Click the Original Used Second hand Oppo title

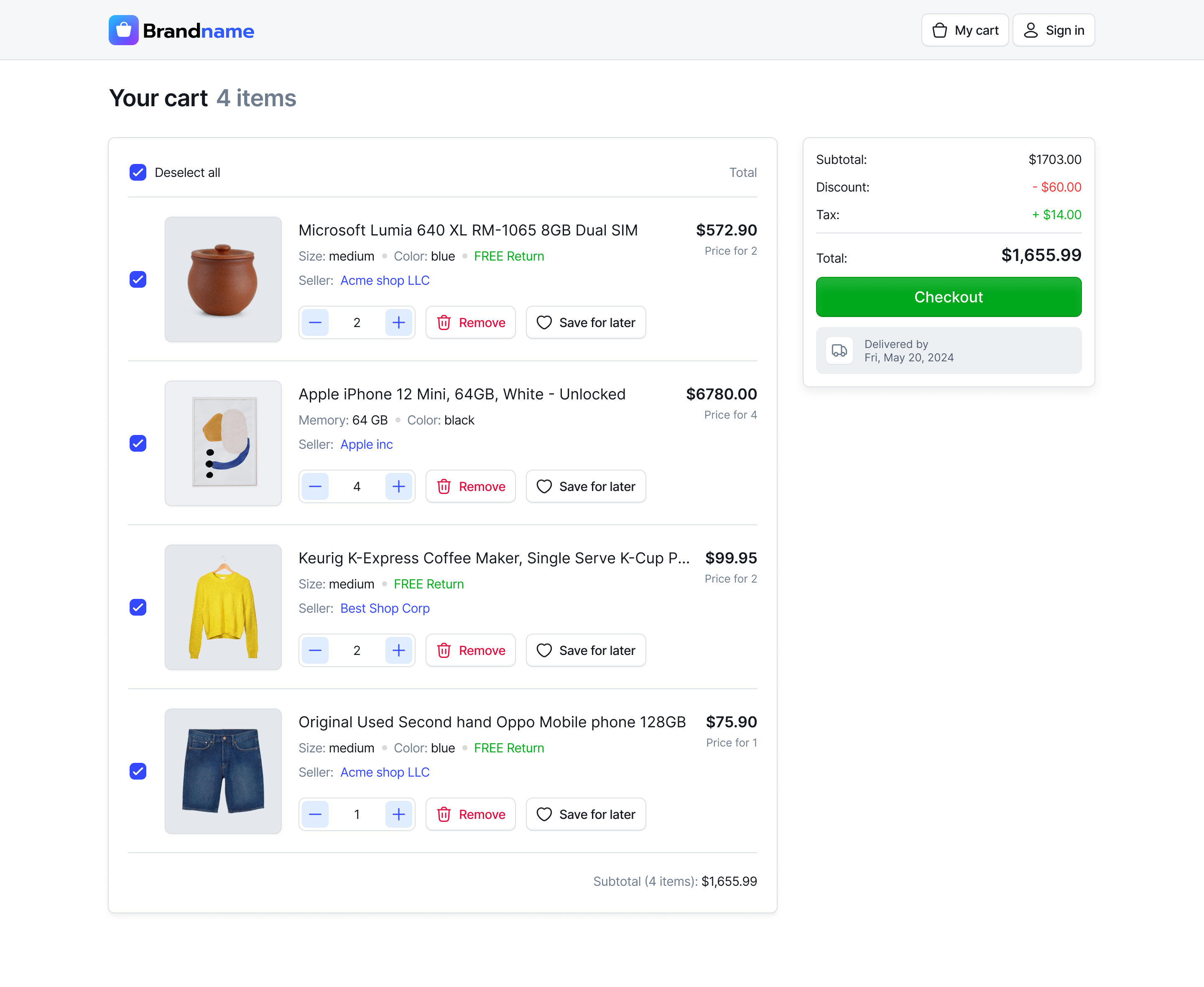pos(492,722)
